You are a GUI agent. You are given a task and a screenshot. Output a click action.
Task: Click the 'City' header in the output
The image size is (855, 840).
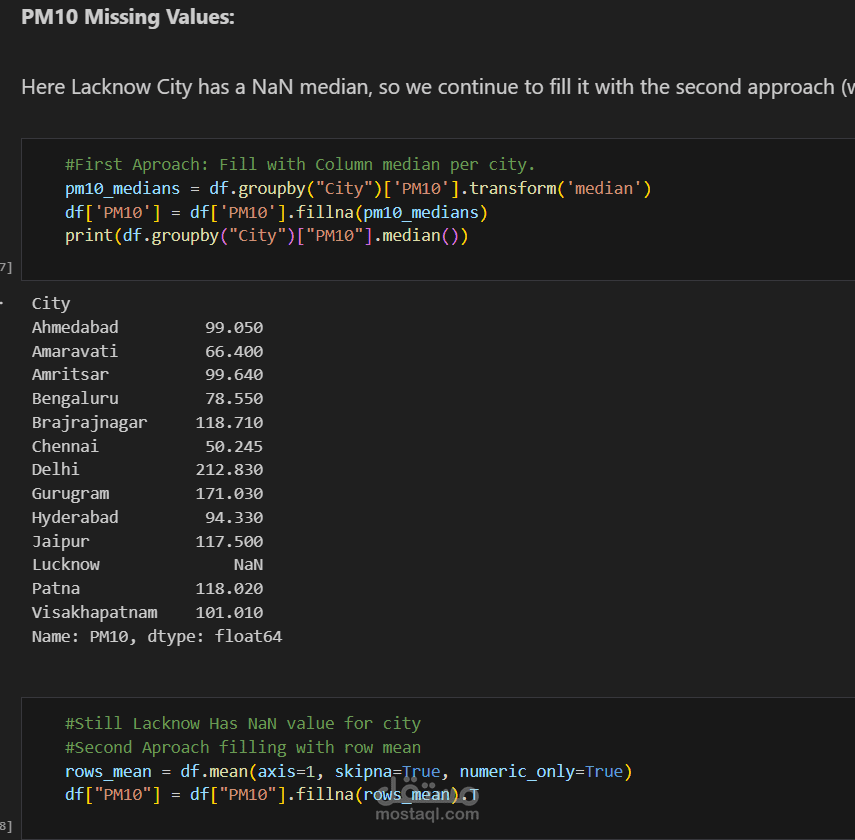(x=51, y=303)
